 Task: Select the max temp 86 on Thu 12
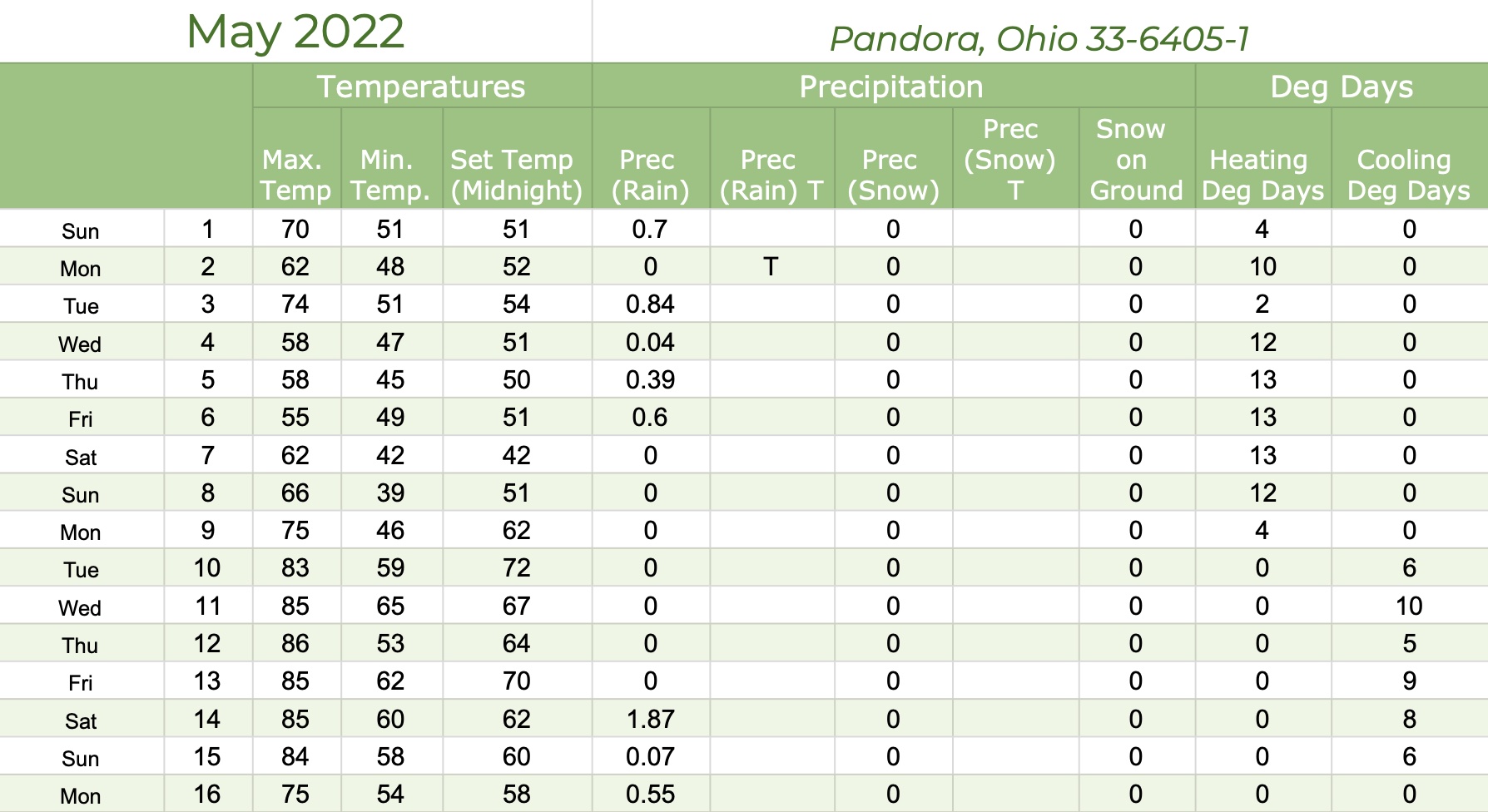(296, 644)
